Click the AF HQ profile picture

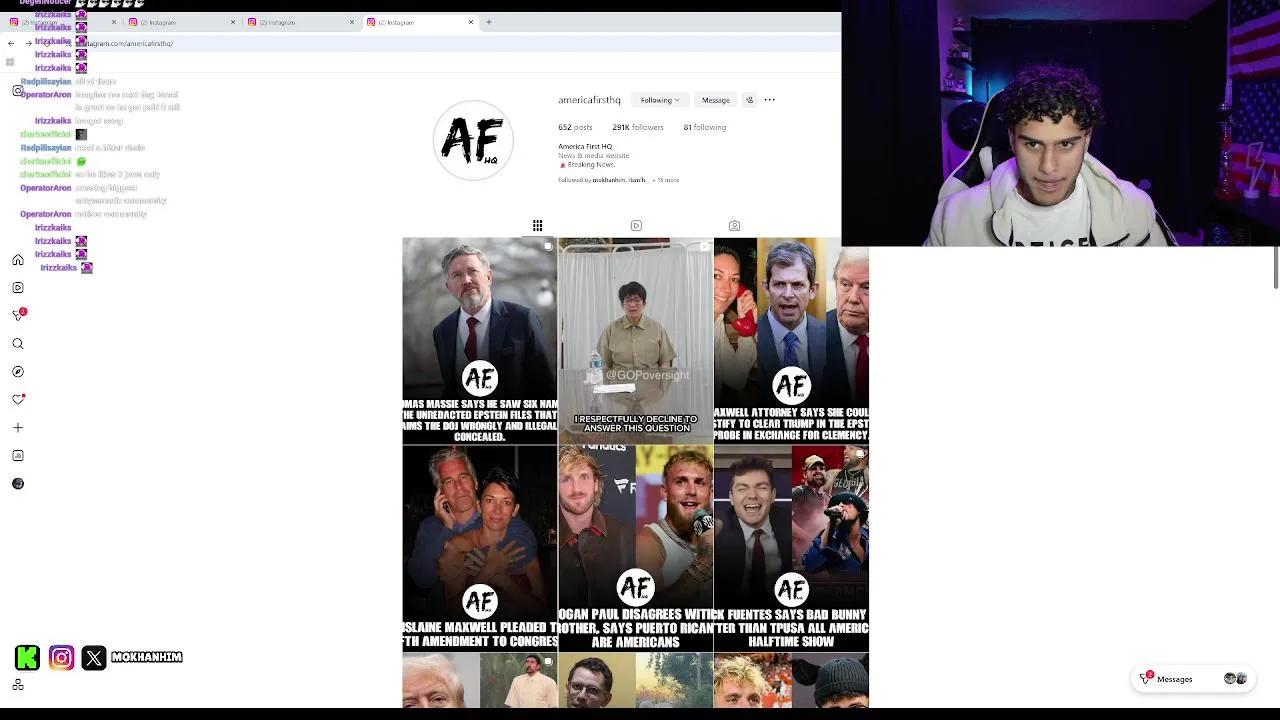(473, 141)
